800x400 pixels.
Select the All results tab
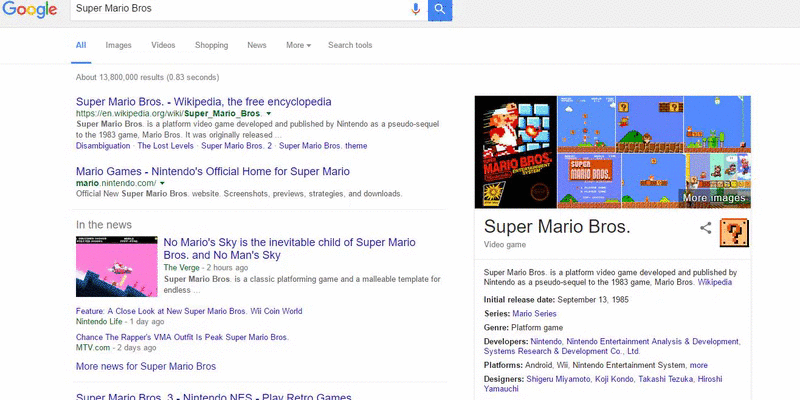[81, 45]
